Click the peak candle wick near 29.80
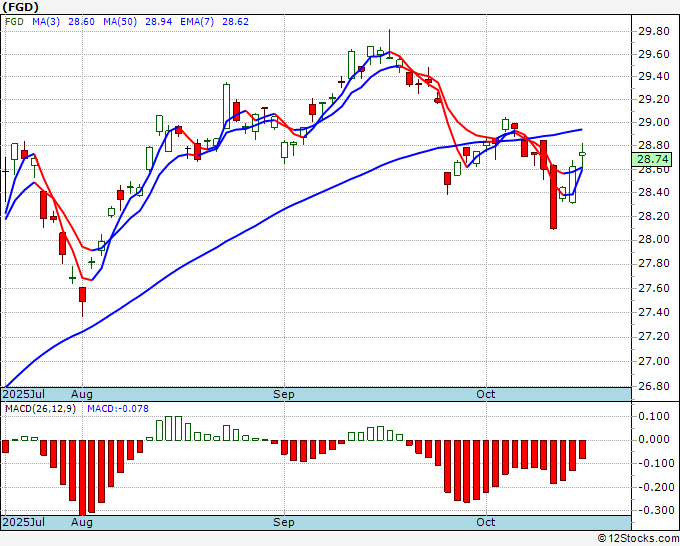This screenshot has height=546, width=680. (389, 43)
